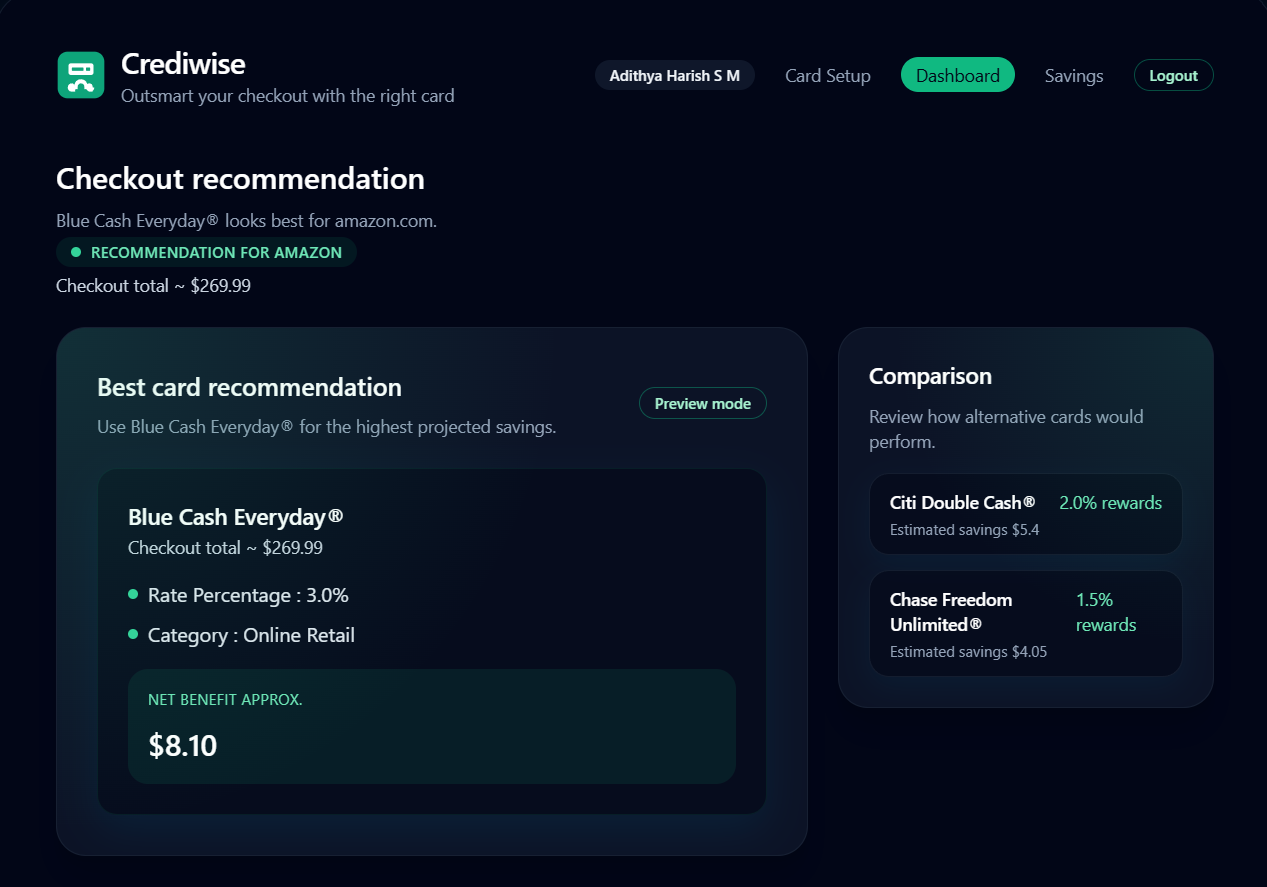Click the Logout button
This screenshot has width=1267, height=887.
point(1173,75)
